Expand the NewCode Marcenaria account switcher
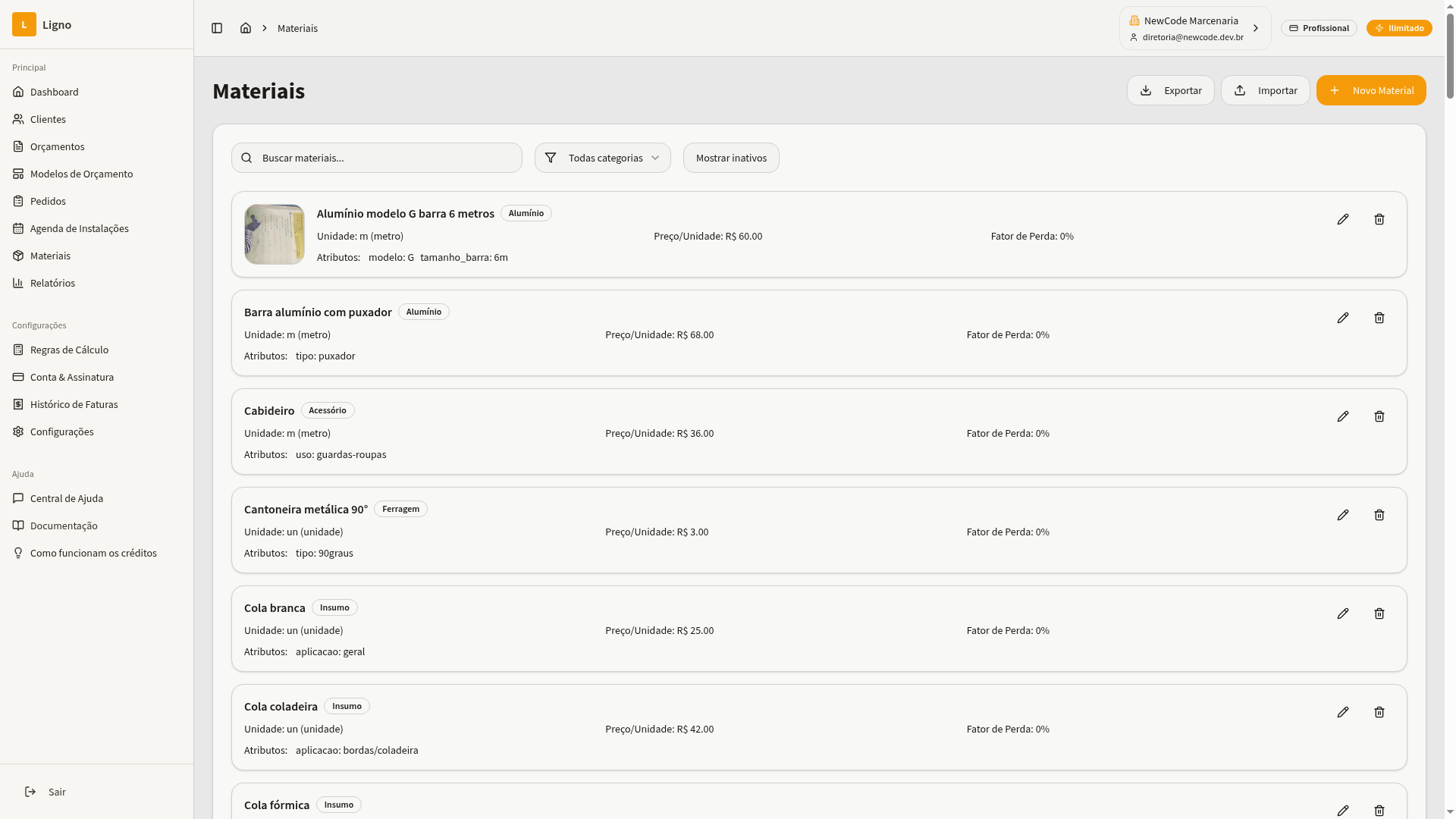This screenshot has height=819, width=1456. click(1195, 28)
